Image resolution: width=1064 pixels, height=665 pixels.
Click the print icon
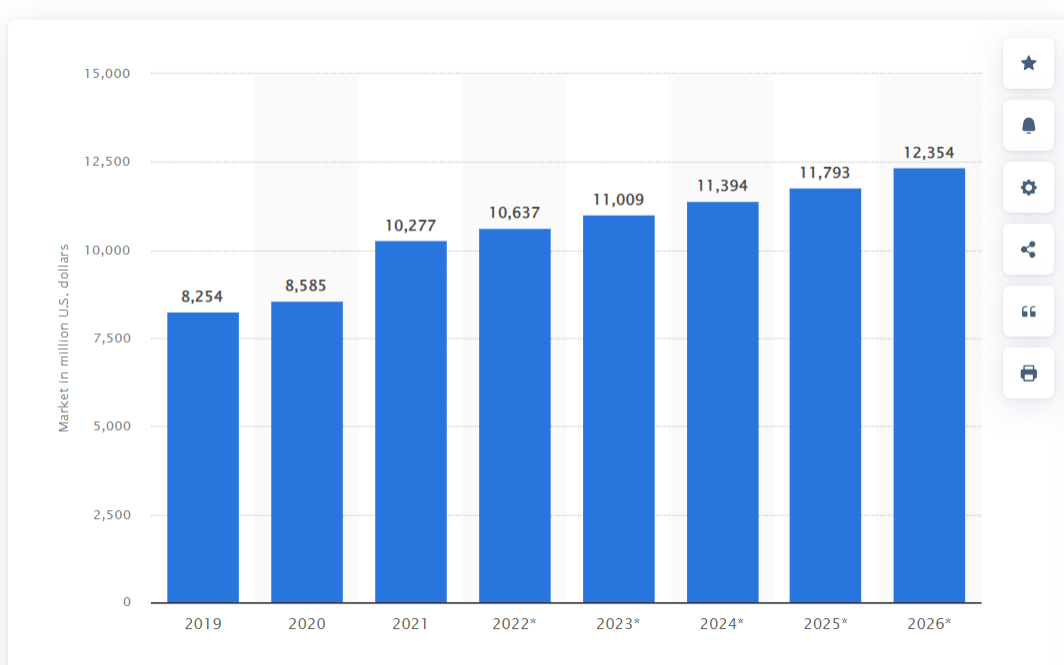point(1028,373)
